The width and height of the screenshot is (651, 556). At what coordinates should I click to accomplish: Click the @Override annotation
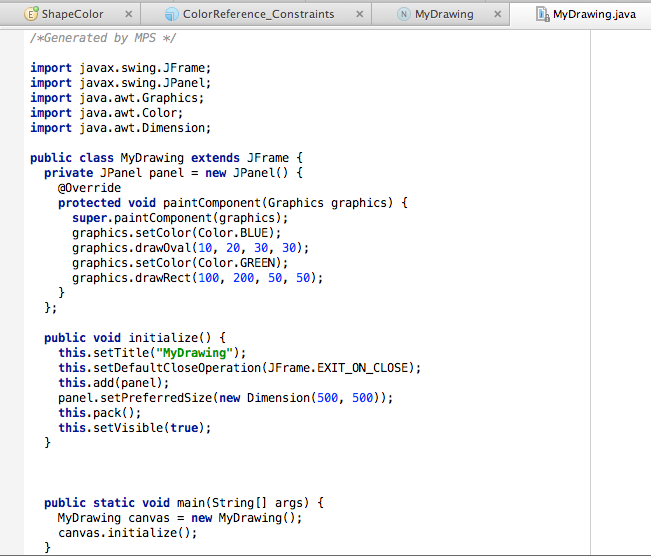click(x=89, y=188)
